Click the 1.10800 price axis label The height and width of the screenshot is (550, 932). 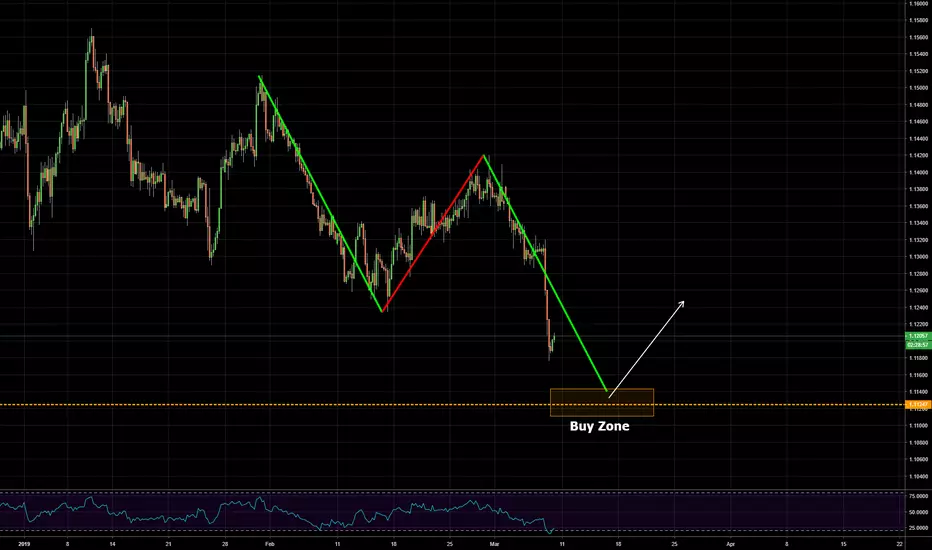tap(918, 442)
